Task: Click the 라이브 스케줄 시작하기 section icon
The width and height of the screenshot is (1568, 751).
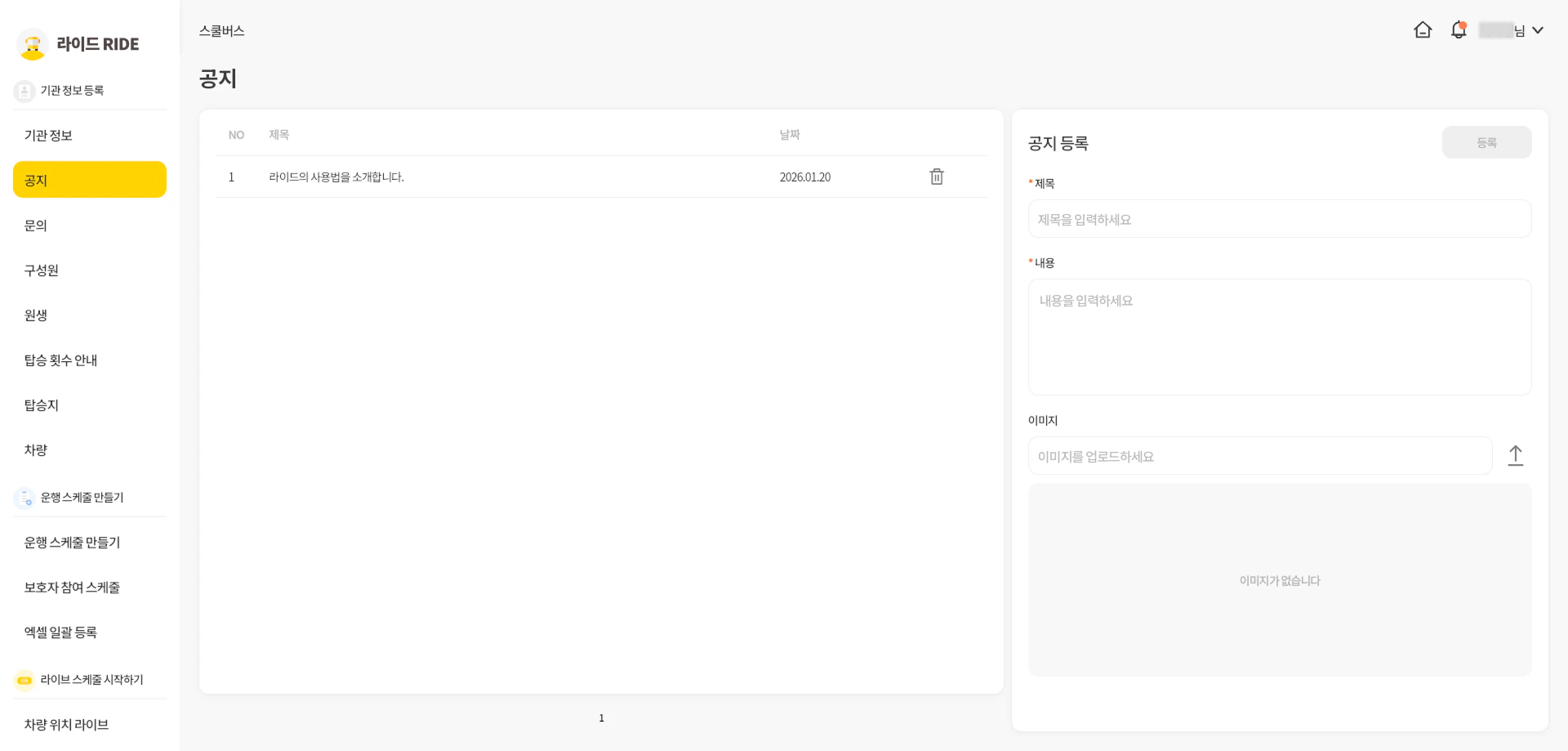Action: coord(24,680)
